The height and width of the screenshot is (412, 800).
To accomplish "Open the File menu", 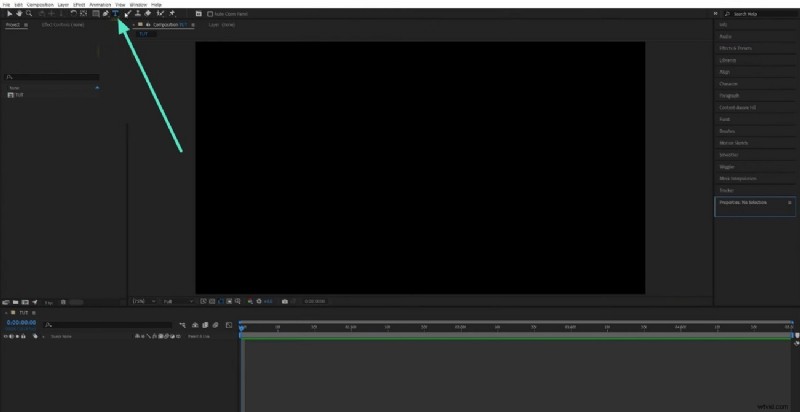I will tap(6, 5).
